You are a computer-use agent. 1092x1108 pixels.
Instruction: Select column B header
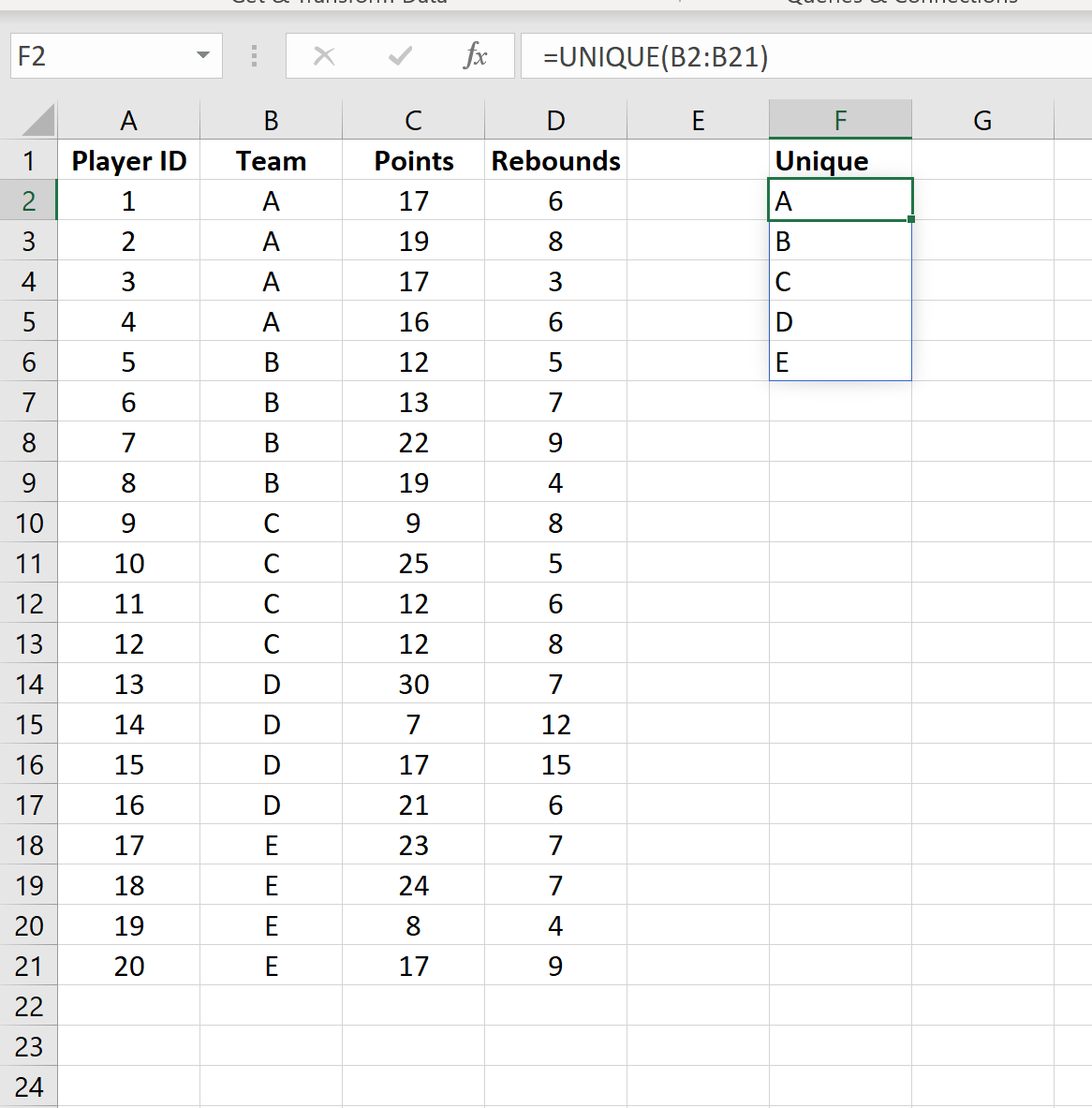point(271,121)
